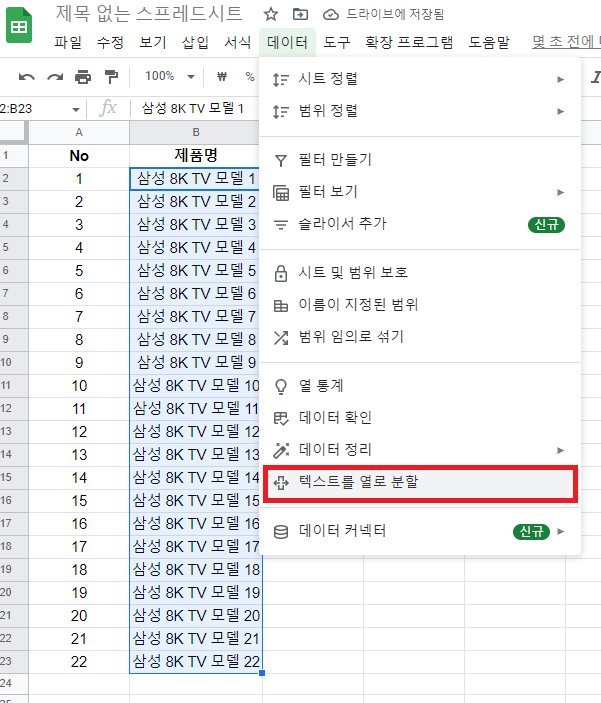
Task: Click the lightbulb icon for 열 통계
Action: (281, 386)
